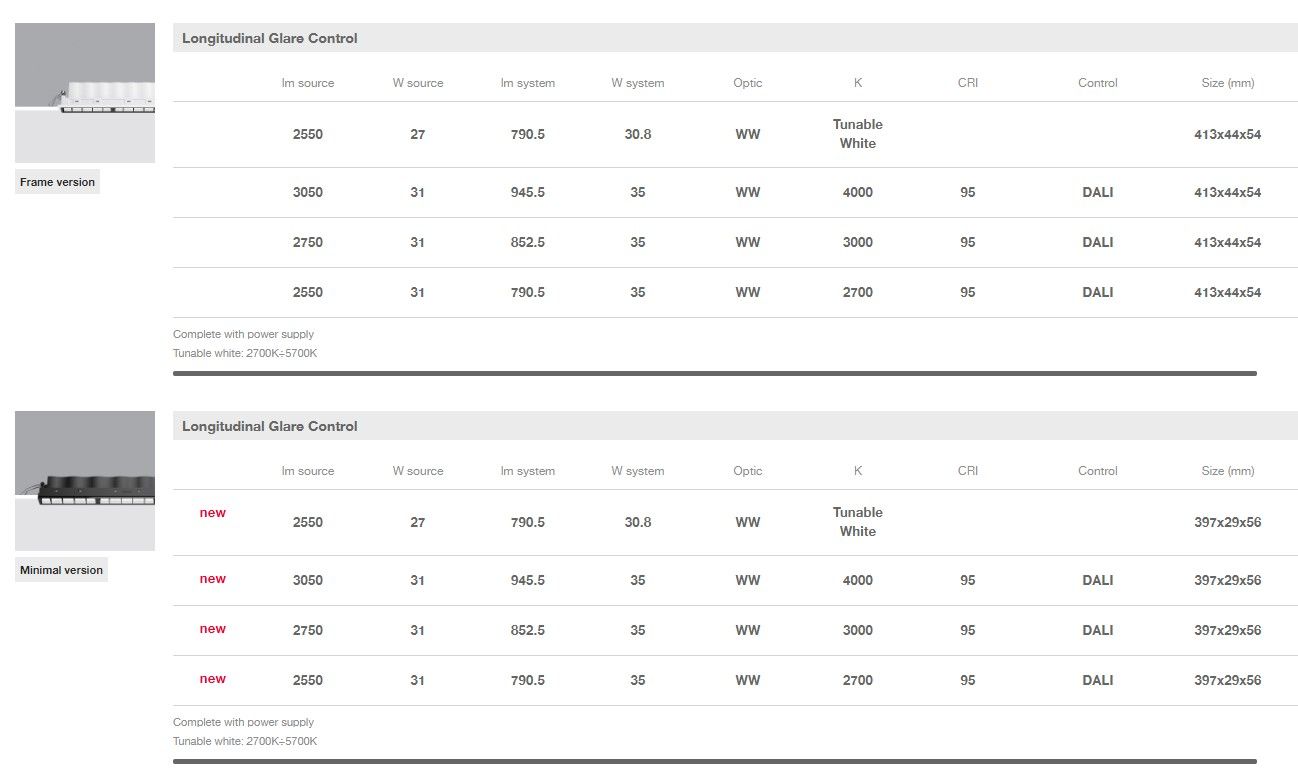Screen dimensions: 1298x781
Task: Click the 'Minimal version' label
Action: pos(61,570)
